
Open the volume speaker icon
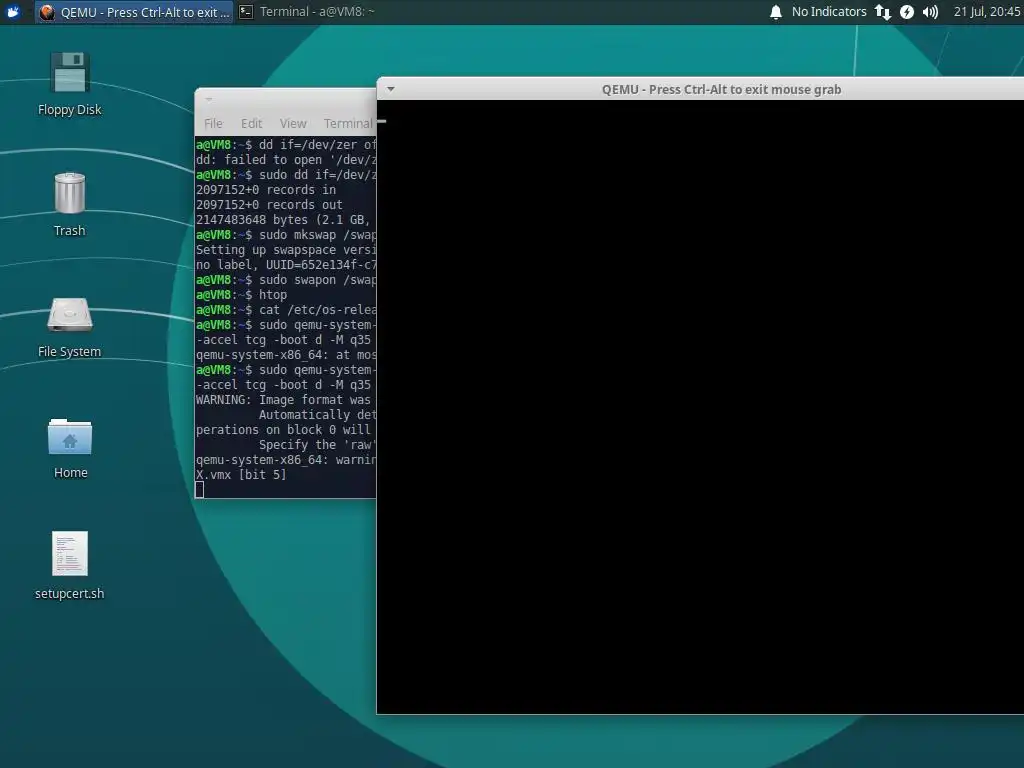931,12
